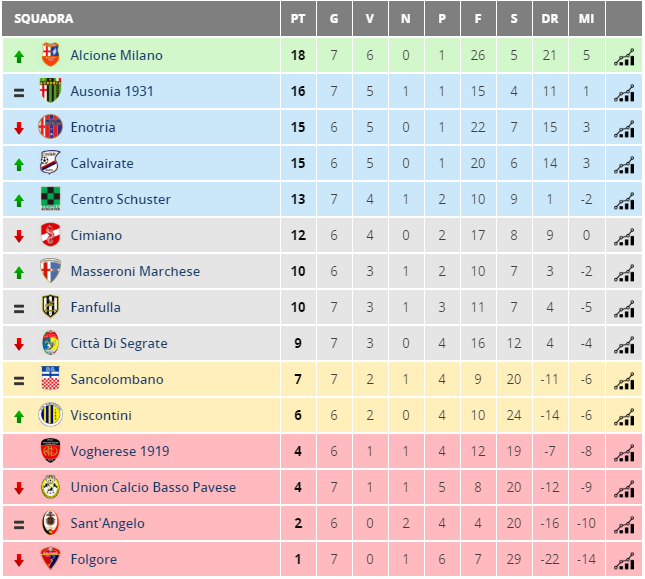Click the SQUADRA column header

pyautogui.click(x=44, y=19)
